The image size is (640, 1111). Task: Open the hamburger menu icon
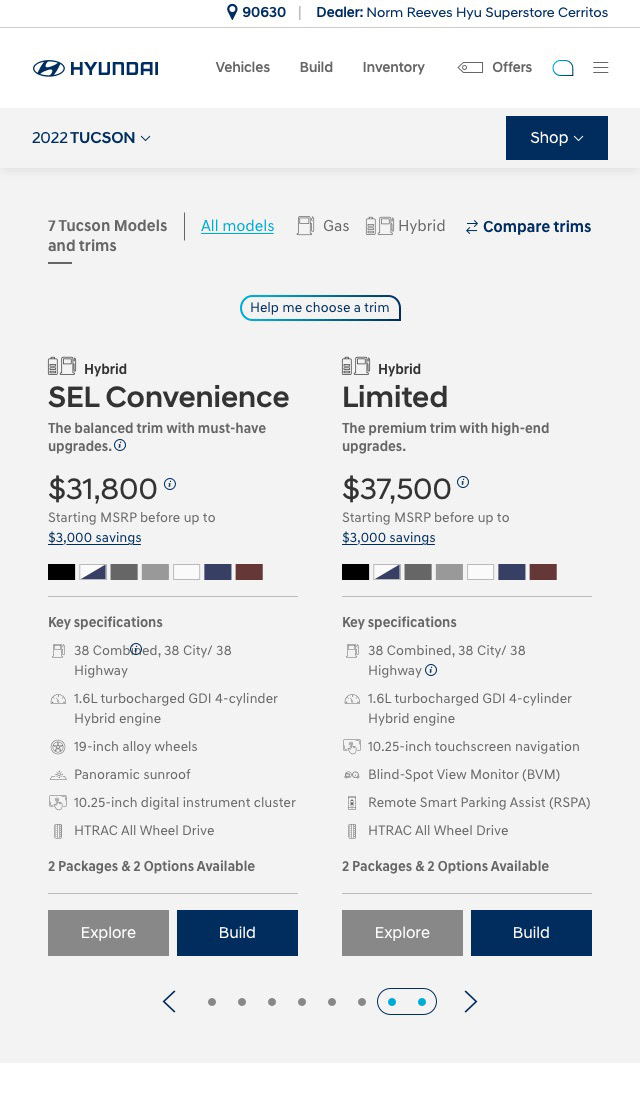pyautogui.click(x=600, y=67)
